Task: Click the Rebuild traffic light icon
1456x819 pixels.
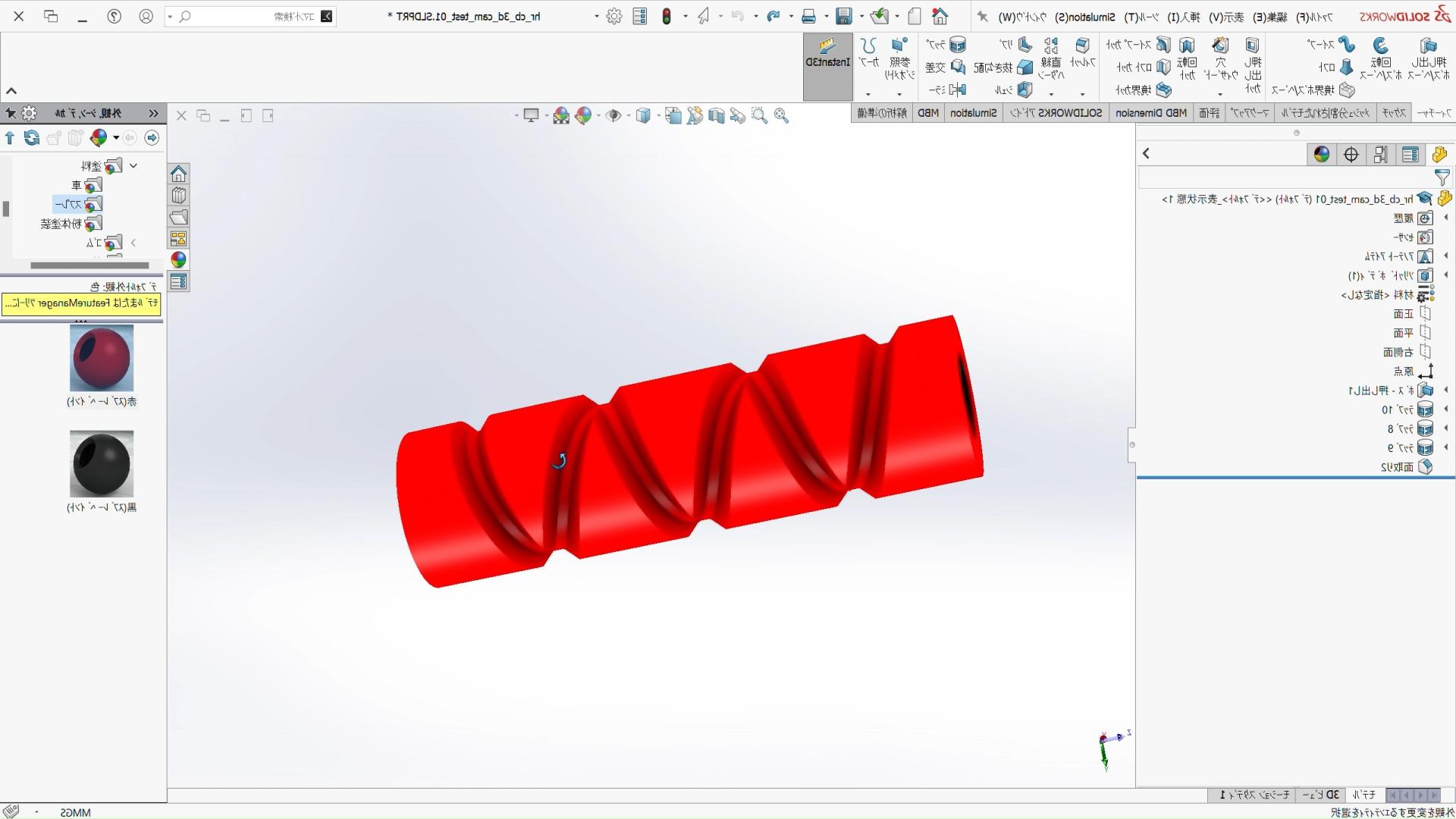Action: [667, 16]
